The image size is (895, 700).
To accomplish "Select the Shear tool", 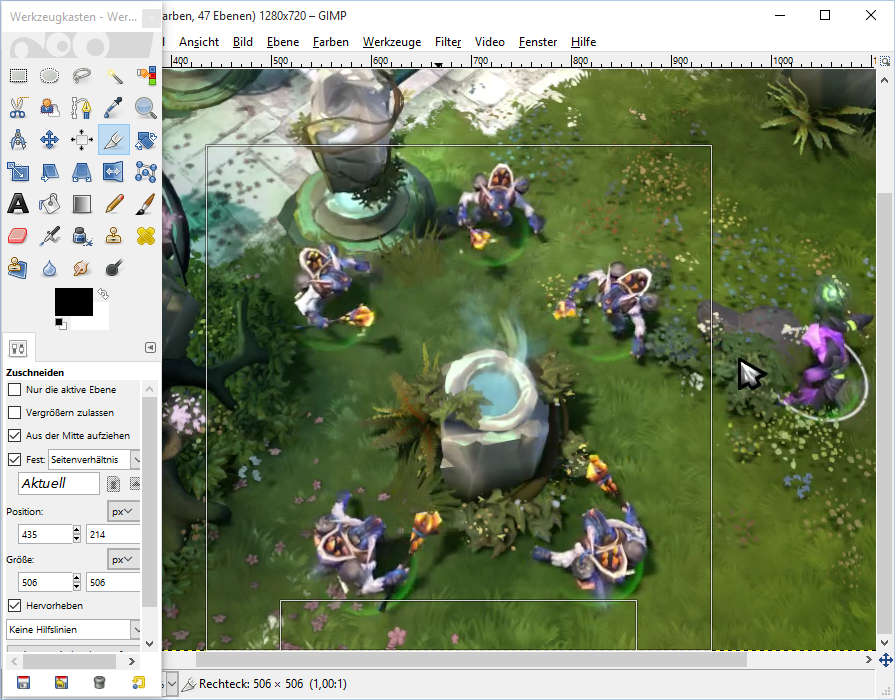I will [x=50, y=171].
